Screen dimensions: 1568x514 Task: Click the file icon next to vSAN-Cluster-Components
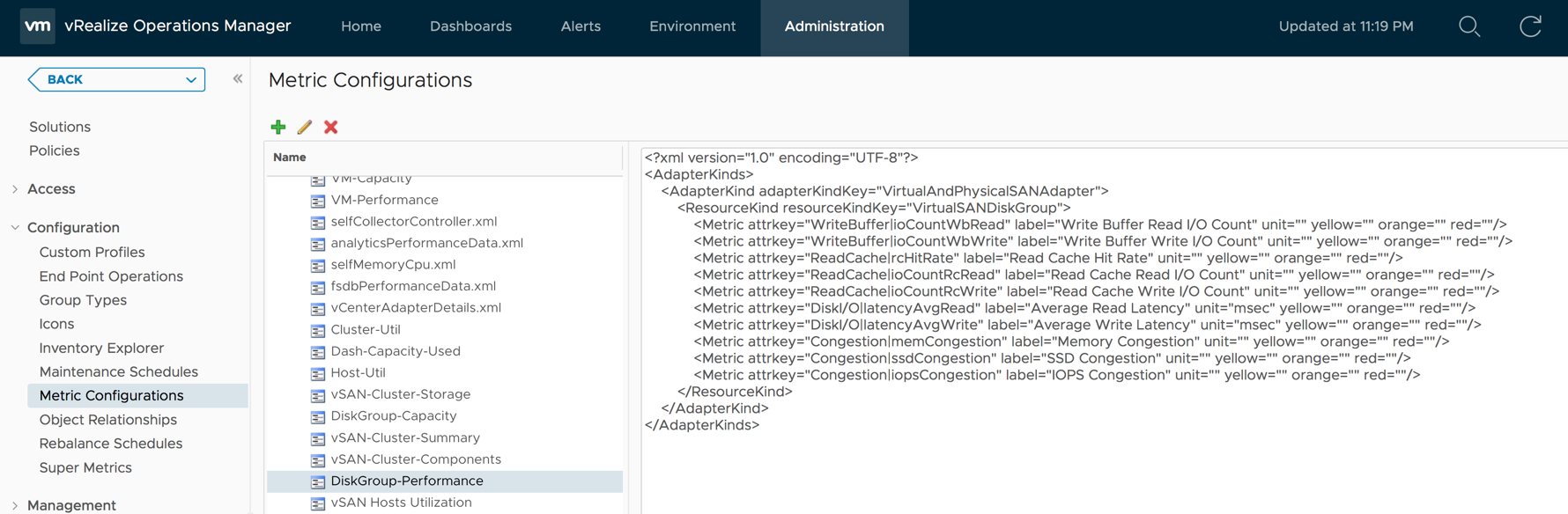coord(318,459)
